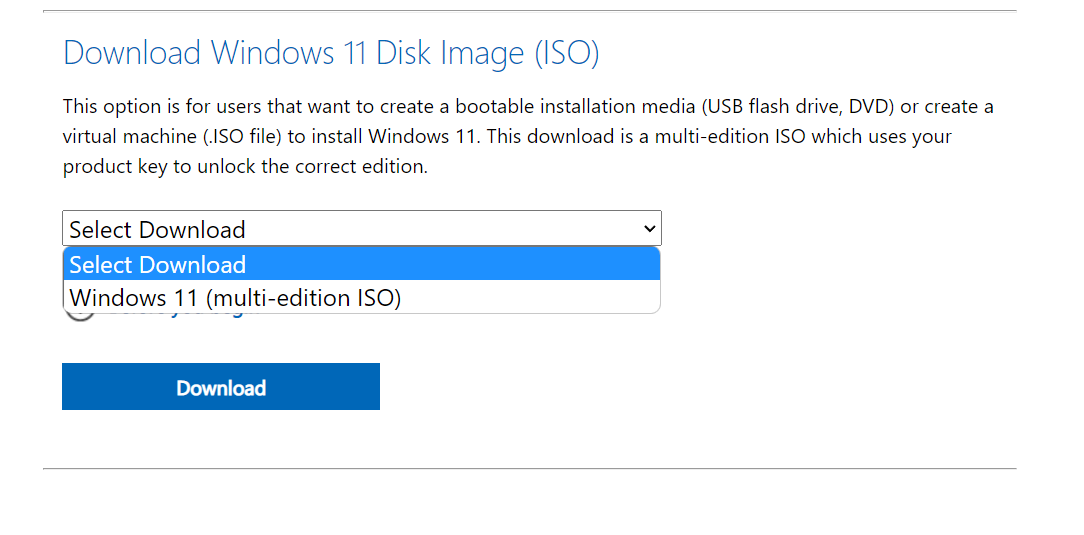Viewport: 1084px width, 535px height.
Task: Choose Windows 11 (multi-edition ISO) option
Action: click(236, 298)
